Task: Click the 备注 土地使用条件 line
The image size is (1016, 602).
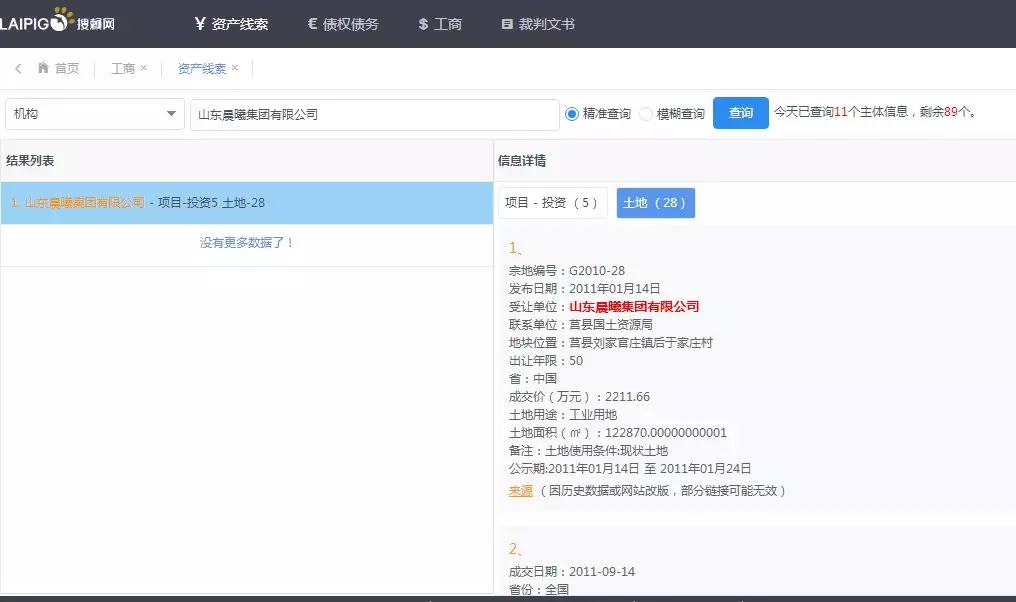Action: point(588,450)
